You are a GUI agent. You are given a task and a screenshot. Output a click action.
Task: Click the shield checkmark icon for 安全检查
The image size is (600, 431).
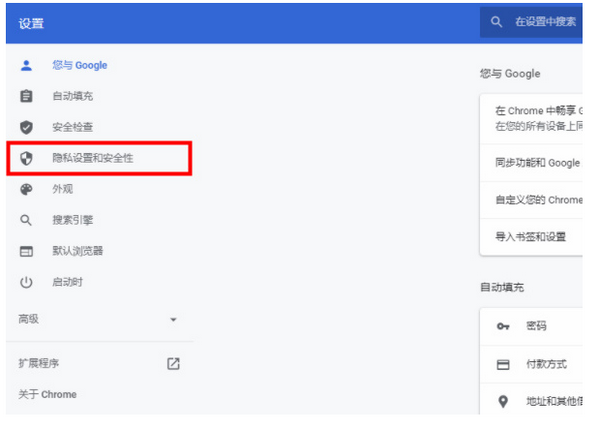[x=27, y=127]
